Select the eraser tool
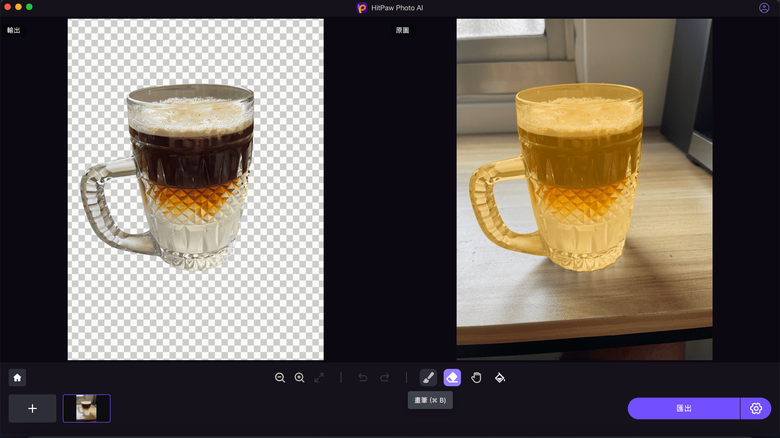The image size is (780, 438). (x=452, y=378)
